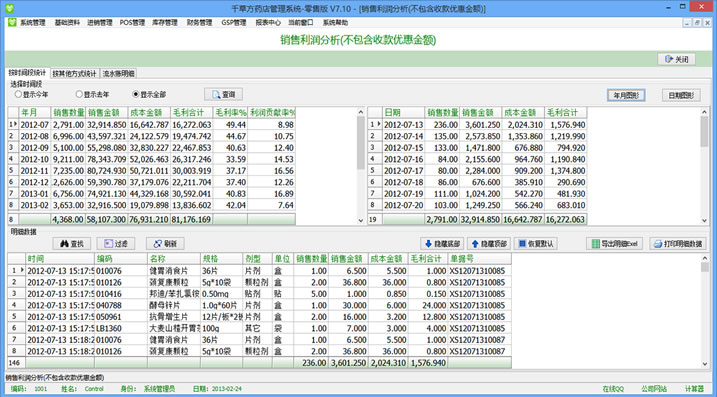Image resolution: width=717 pixels, height=397 pixels.
Task: Click the 利润贡献率% column header
Action: point(272,113)
